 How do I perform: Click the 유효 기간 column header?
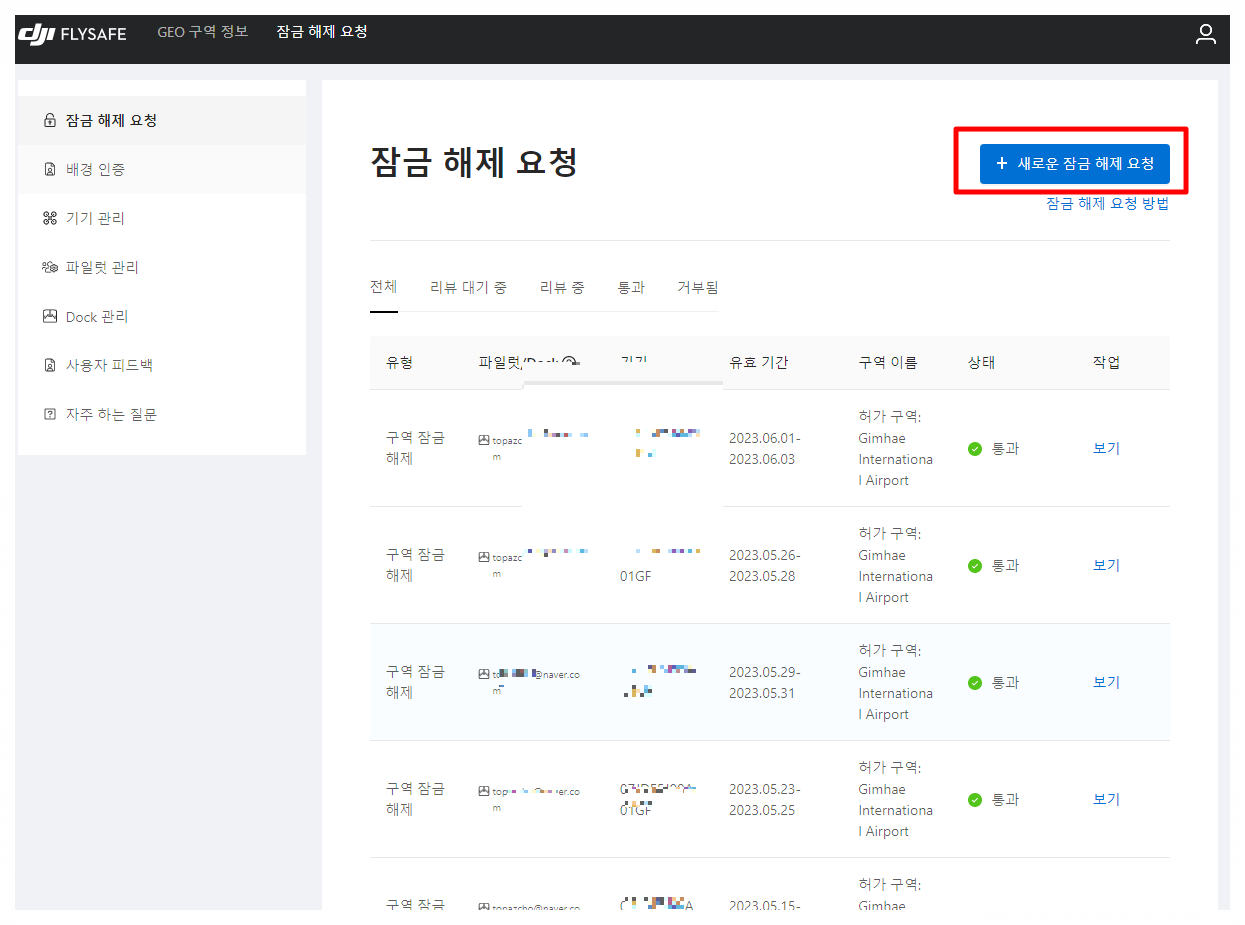point(759,363)
